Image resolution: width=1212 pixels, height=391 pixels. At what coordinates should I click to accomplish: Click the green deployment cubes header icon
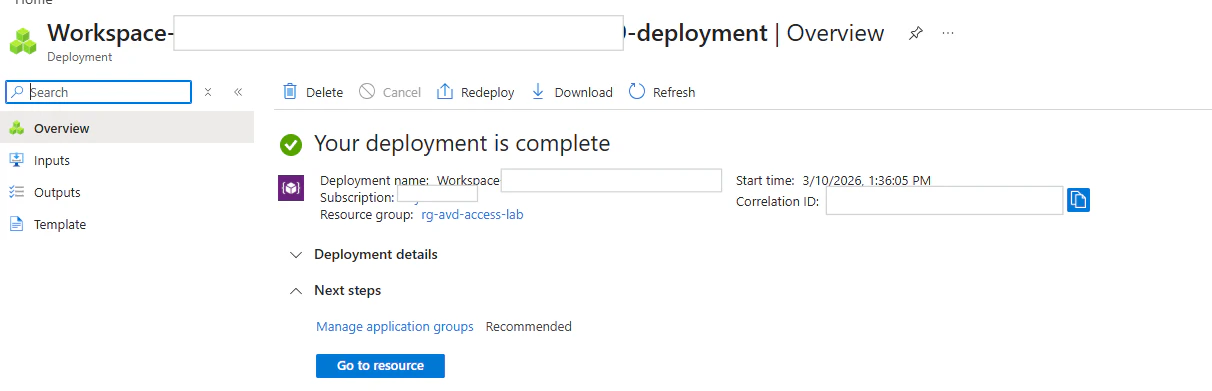[23, 41]
